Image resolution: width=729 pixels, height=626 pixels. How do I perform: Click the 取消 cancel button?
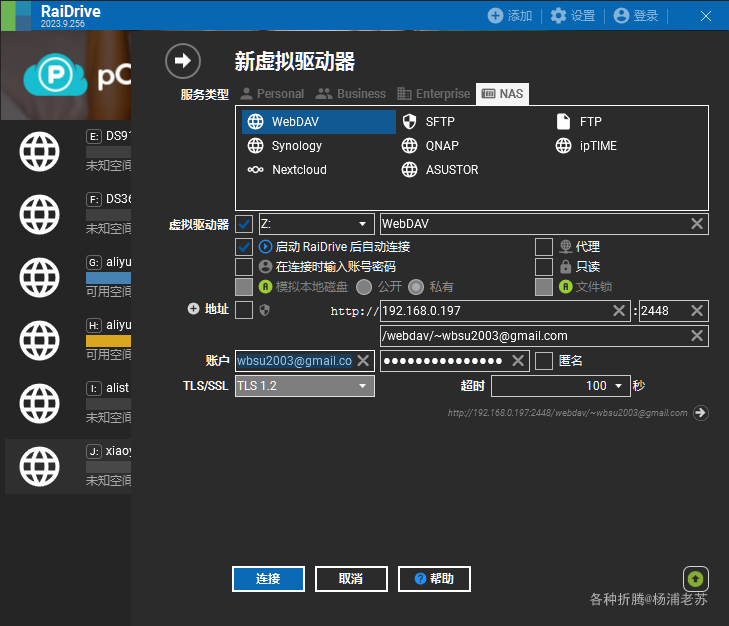tap(351, 579)
